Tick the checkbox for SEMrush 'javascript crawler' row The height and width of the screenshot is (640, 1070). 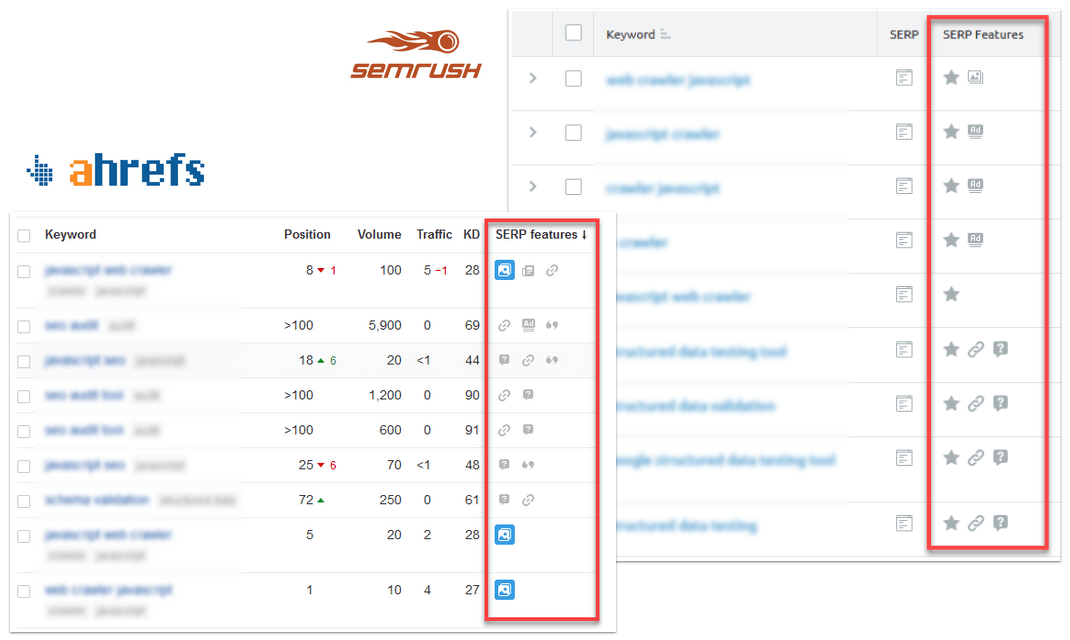coord(573,132)
